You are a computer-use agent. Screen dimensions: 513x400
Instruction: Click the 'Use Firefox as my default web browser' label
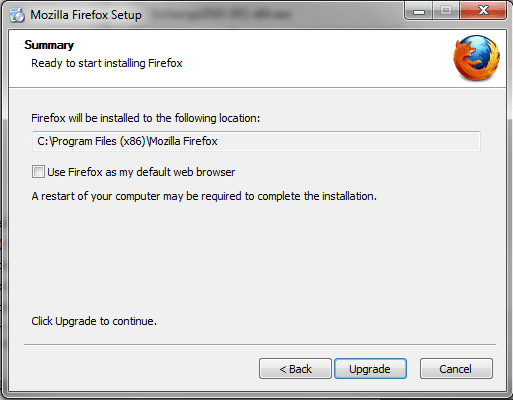(x=141, y=172)
